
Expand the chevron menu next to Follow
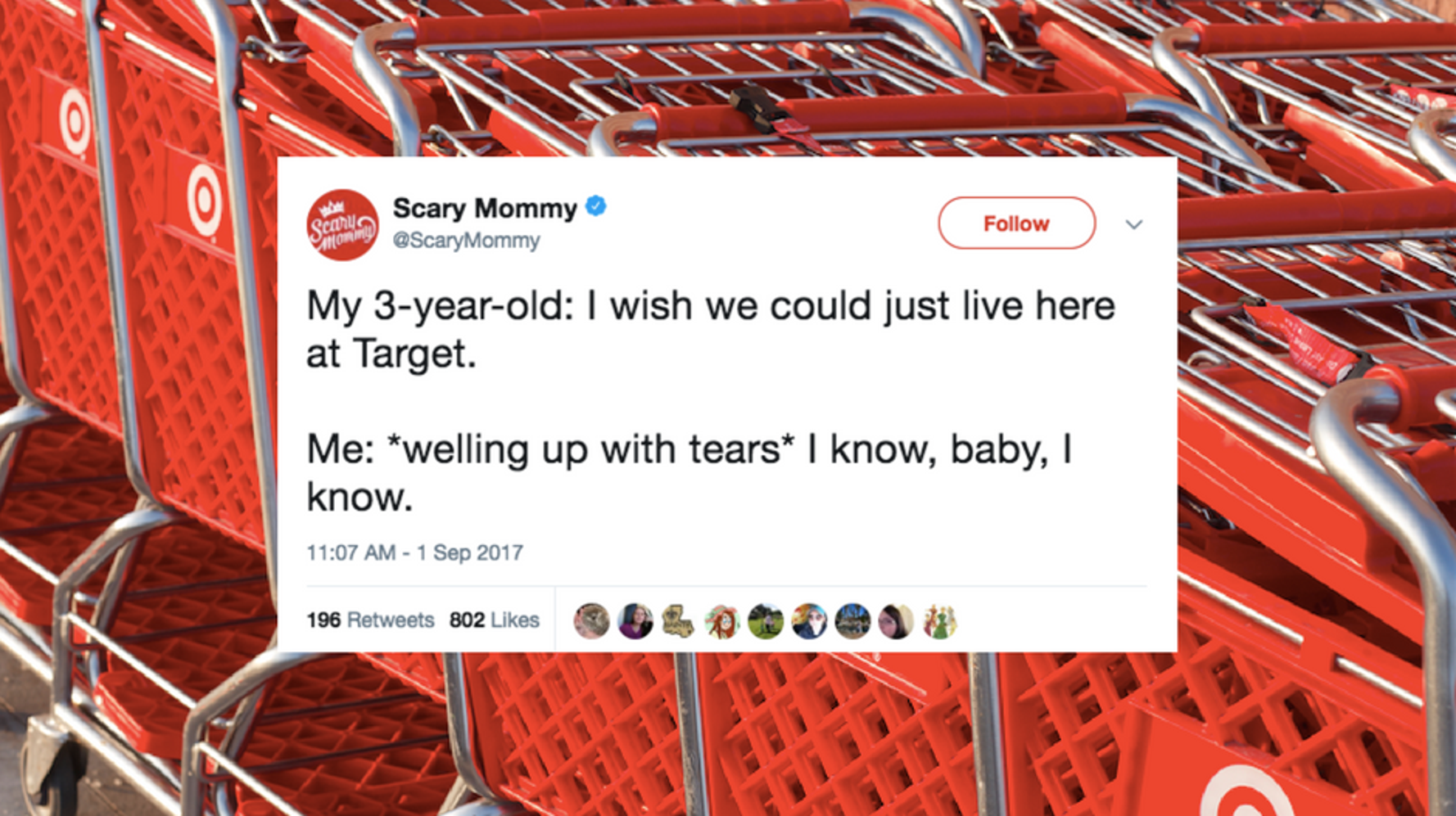tap(1133, 224)
